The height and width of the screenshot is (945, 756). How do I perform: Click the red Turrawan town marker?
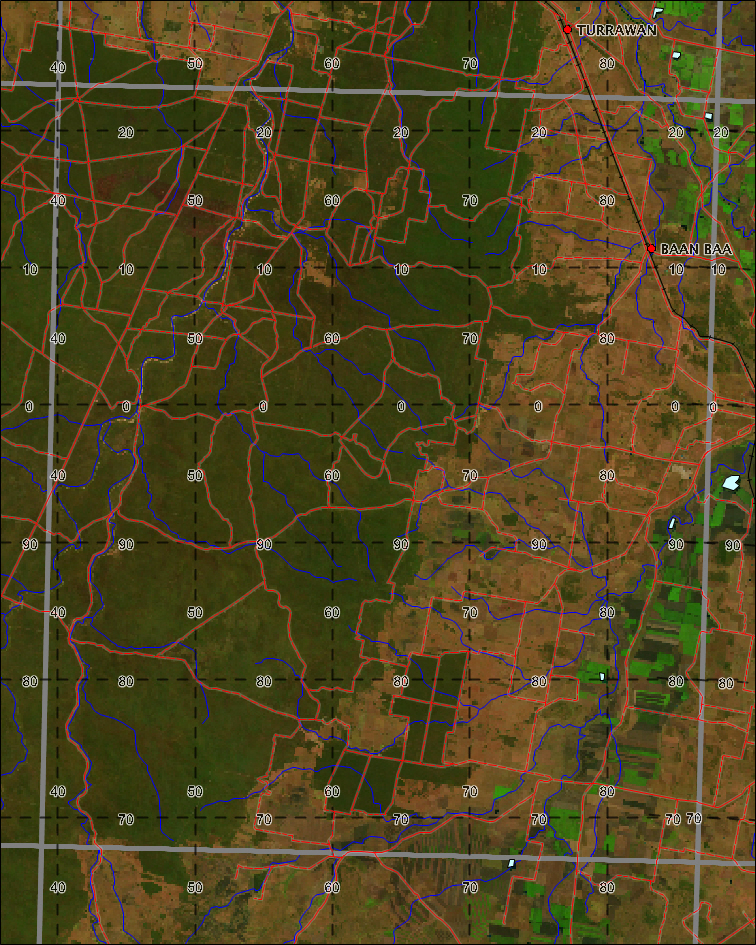(x=567, y=29)
